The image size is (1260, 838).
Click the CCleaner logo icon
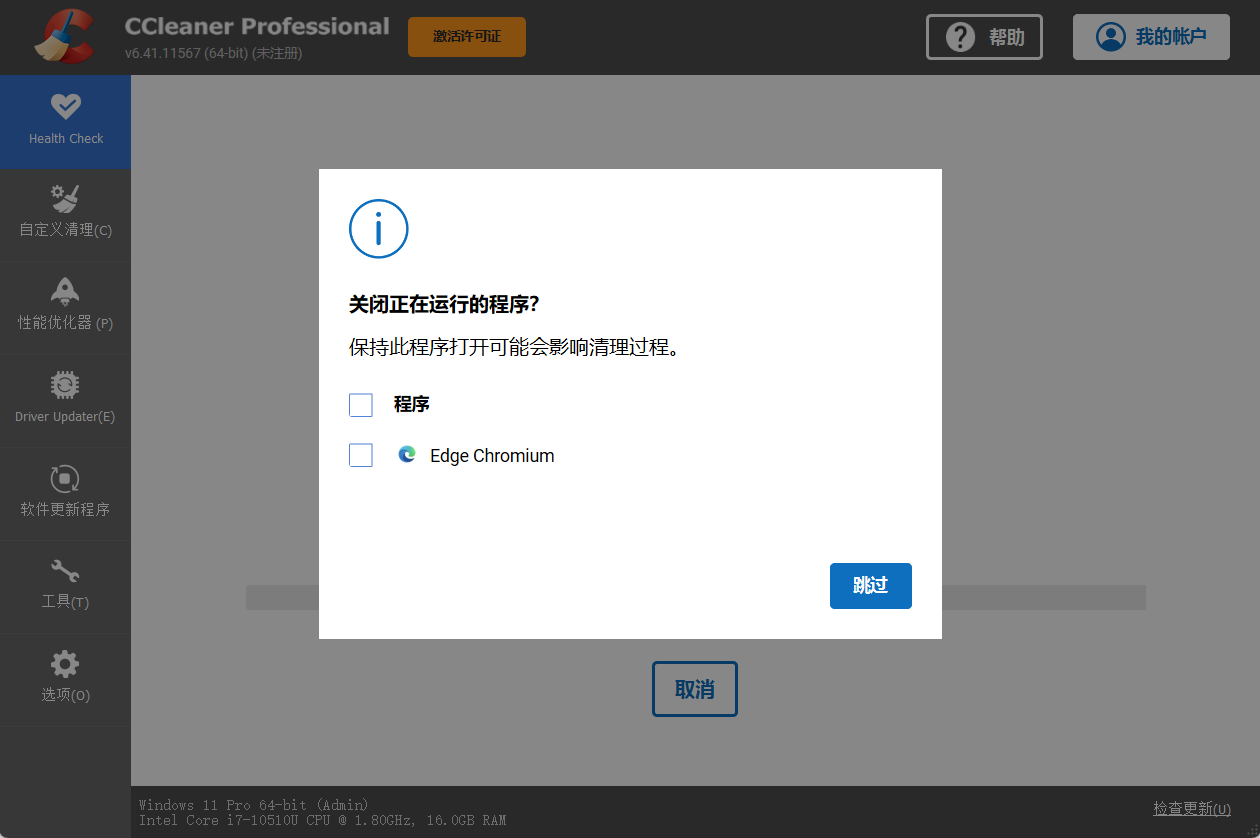[x=63, y=36]
